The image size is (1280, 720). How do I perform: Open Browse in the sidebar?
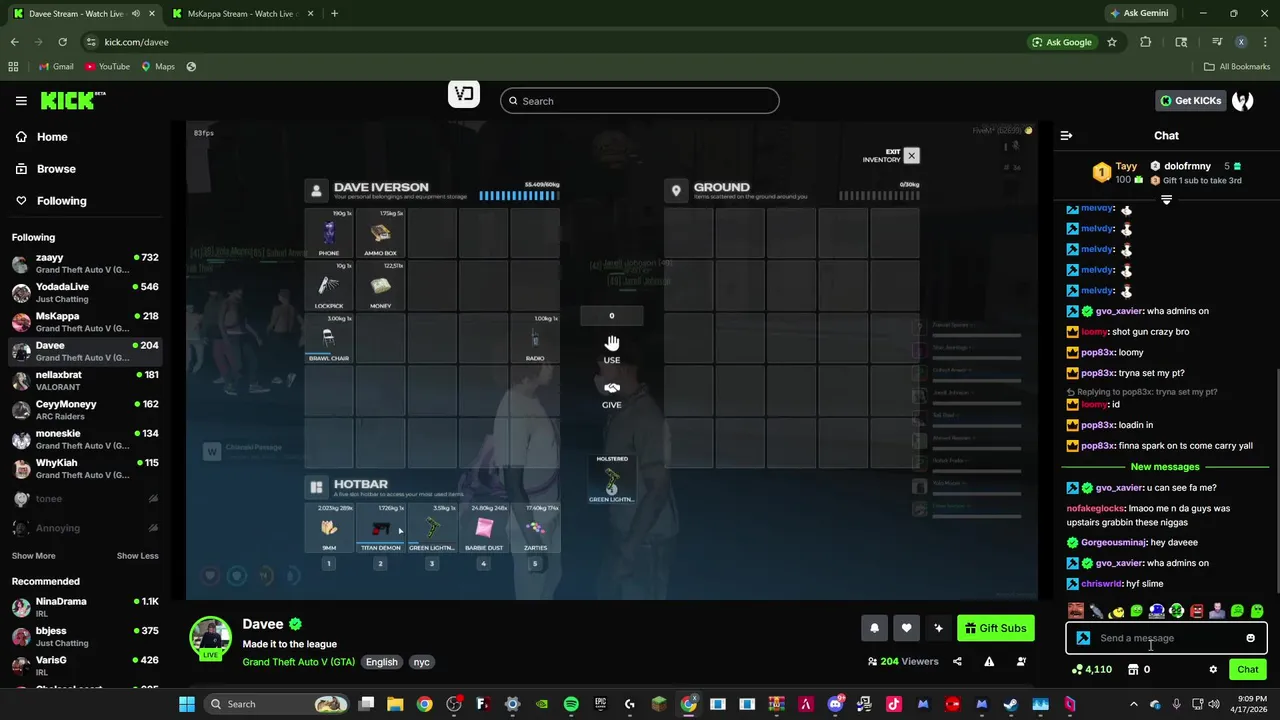pyautogui.click(x=56, y=169)
